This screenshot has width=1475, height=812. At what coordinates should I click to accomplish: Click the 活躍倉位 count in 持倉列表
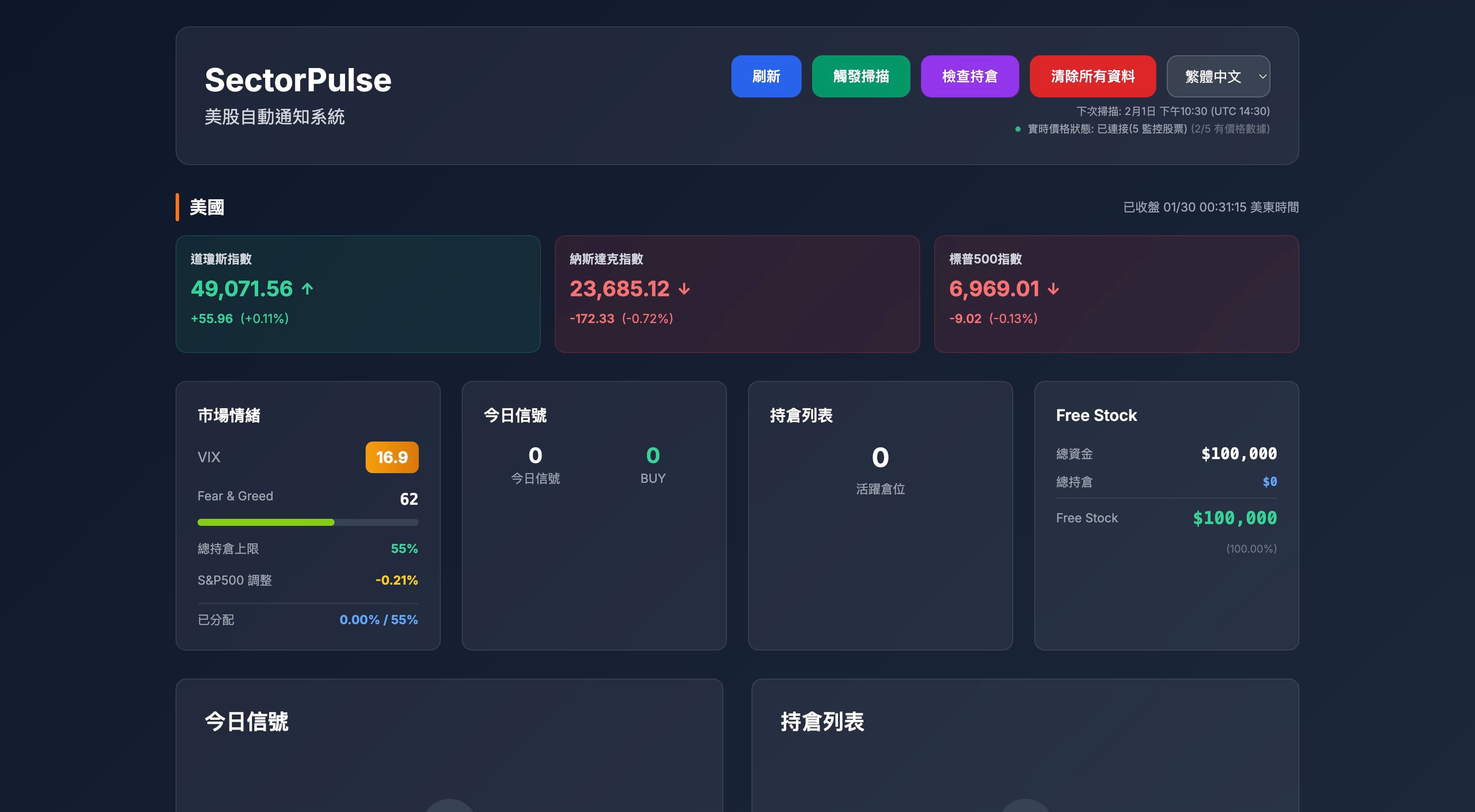[x=880, y=457]
